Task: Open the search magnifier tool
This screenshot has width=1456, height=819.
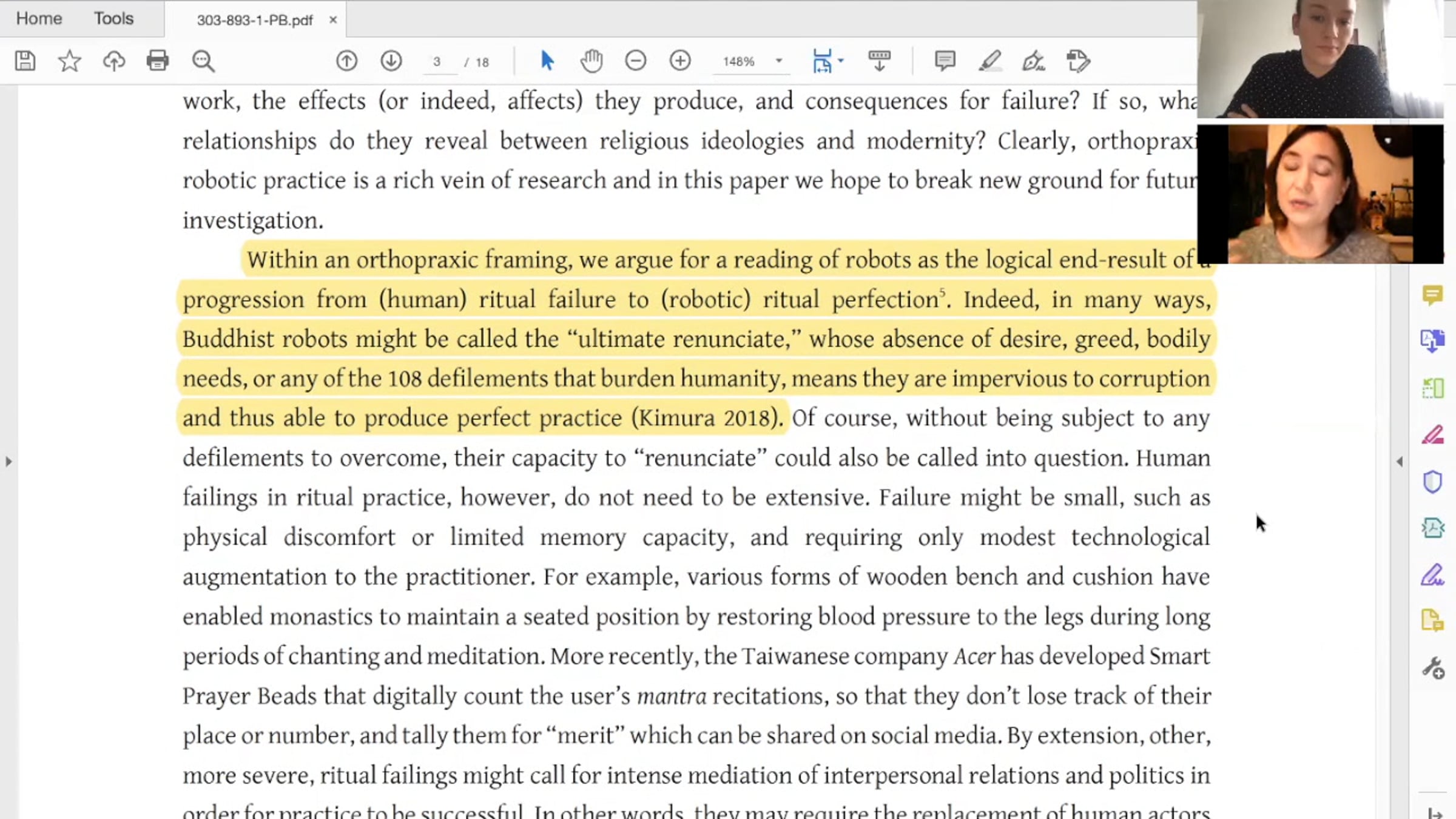Action: click(203, 61)
